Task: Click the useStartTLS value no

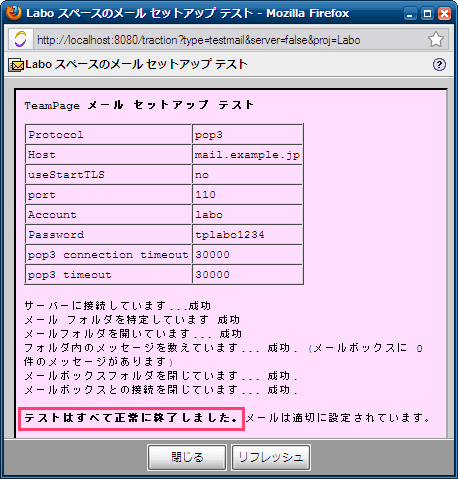Action: [x=247, y=175]
